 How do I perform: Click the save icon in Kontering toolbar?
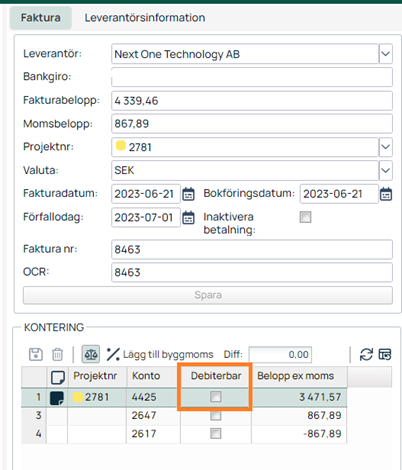coord(36,354)
